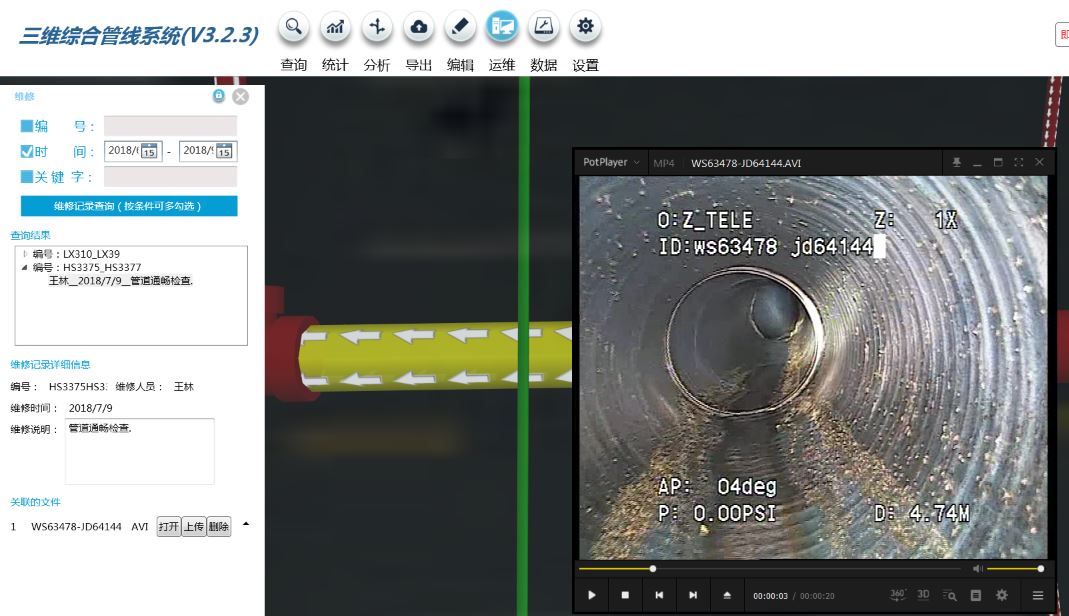Enable the 编号 filter checkbox
The height and width of the screenshot is (616, 1069).
pos(27,125)
